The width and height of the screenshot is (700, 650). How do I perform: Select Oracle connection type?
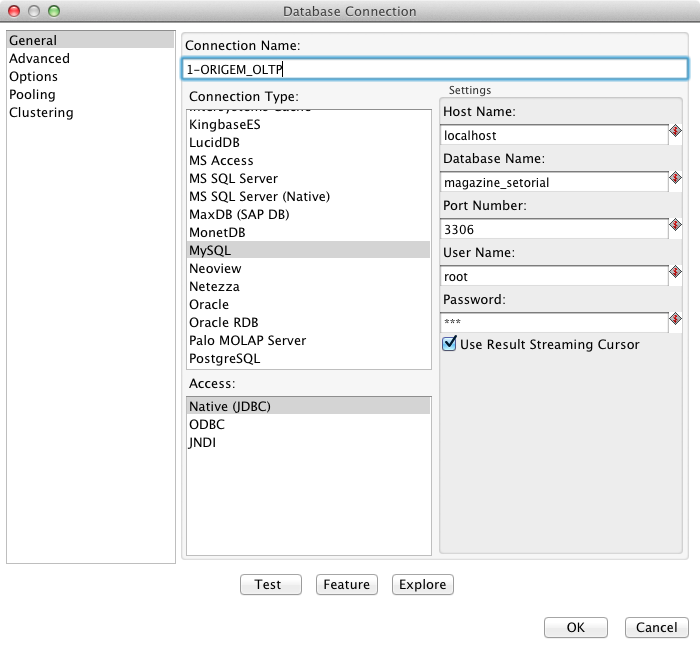point(308,304)
